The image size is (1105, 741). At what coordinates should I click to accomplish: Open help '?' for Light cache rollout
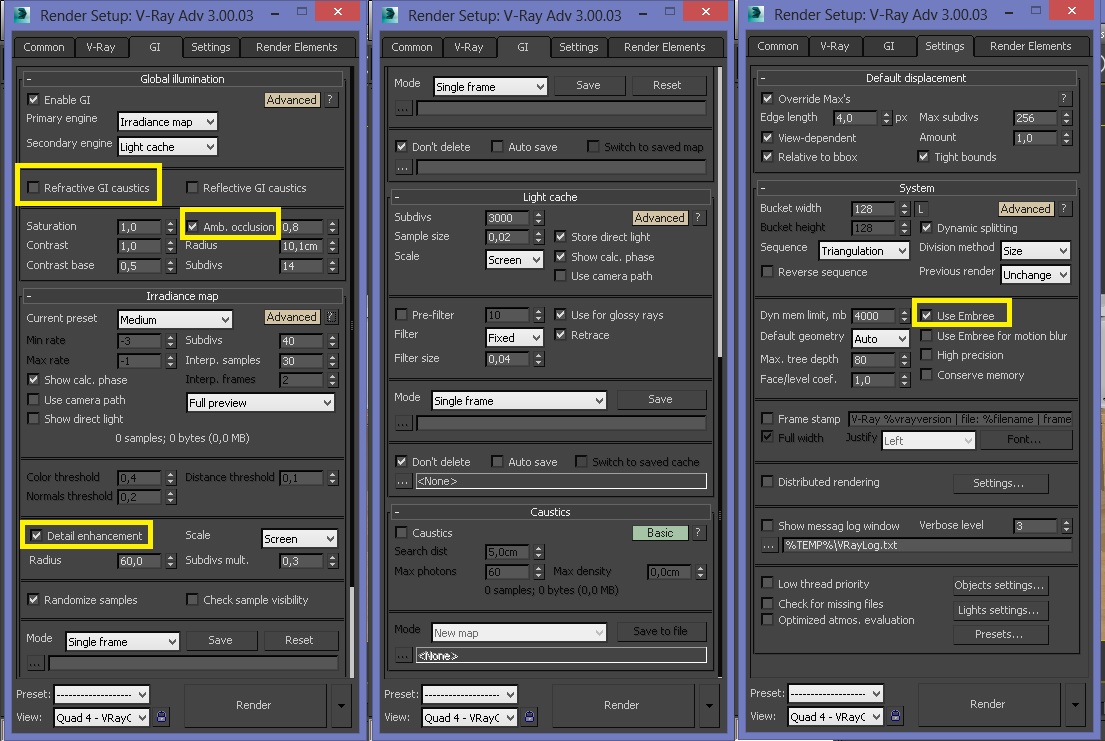[698, 218]
